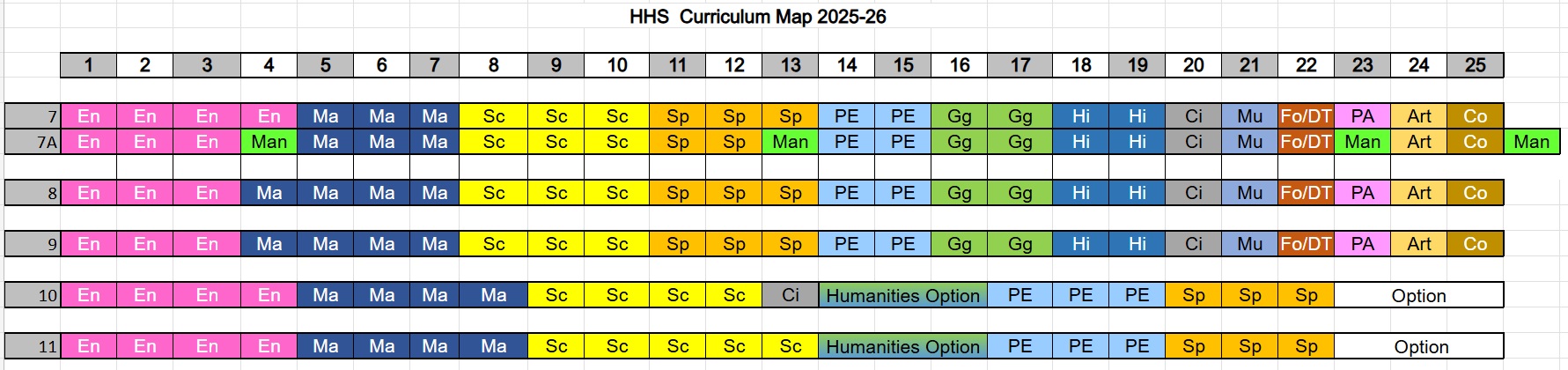Viewport: 1568px width, 370px height.
Task: Select the green Man cell right of column 25
Action: click(1532, 142)
